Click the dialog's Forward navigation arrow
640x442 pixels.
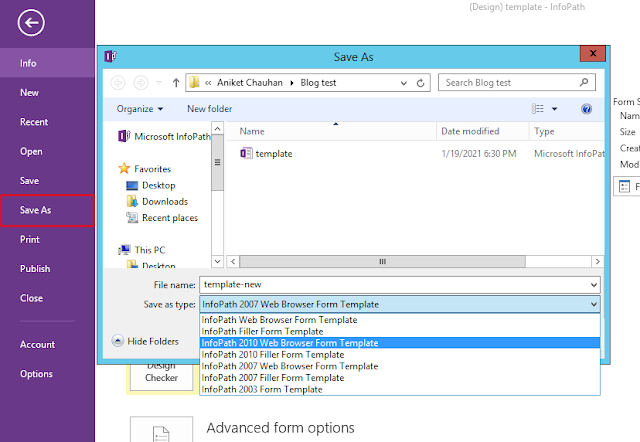click(x=141, y=83)
